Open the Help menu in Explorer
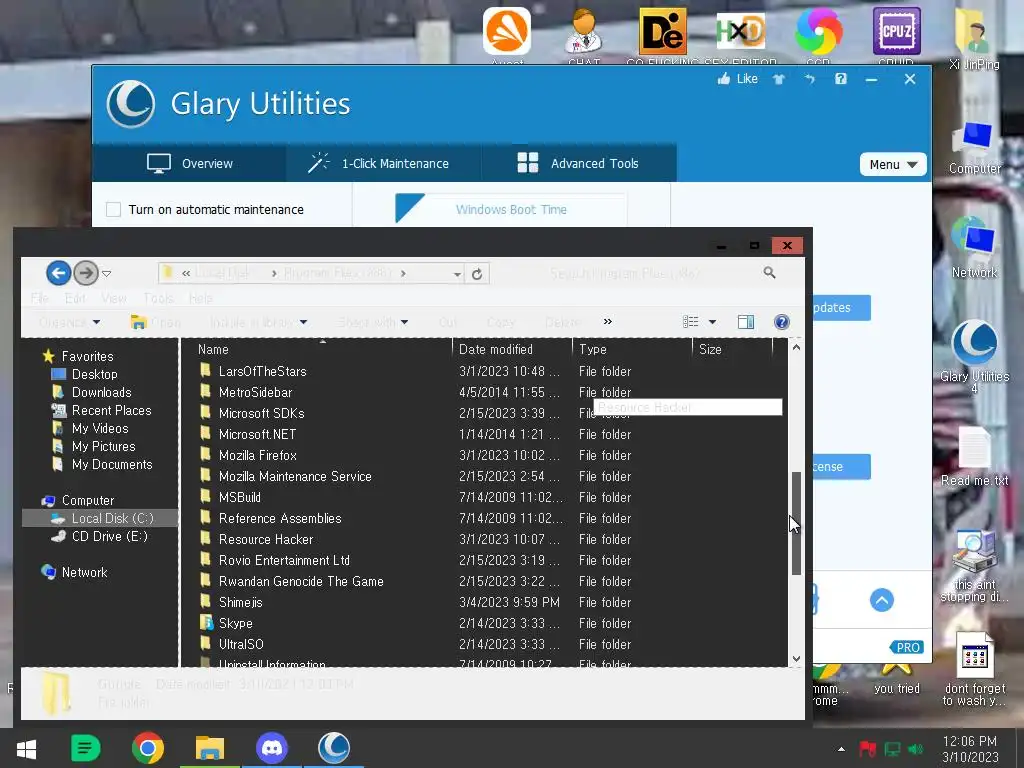 200,298
